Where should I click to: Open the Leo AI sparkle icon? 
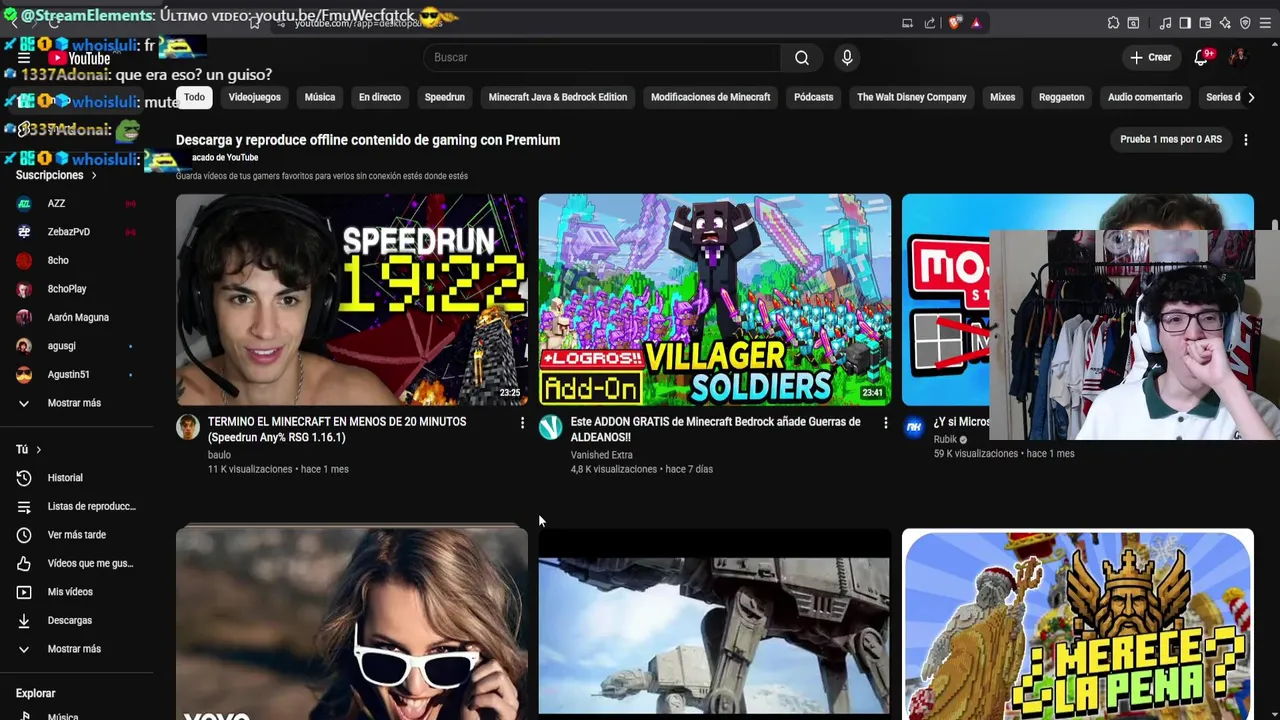point(1225,23)
